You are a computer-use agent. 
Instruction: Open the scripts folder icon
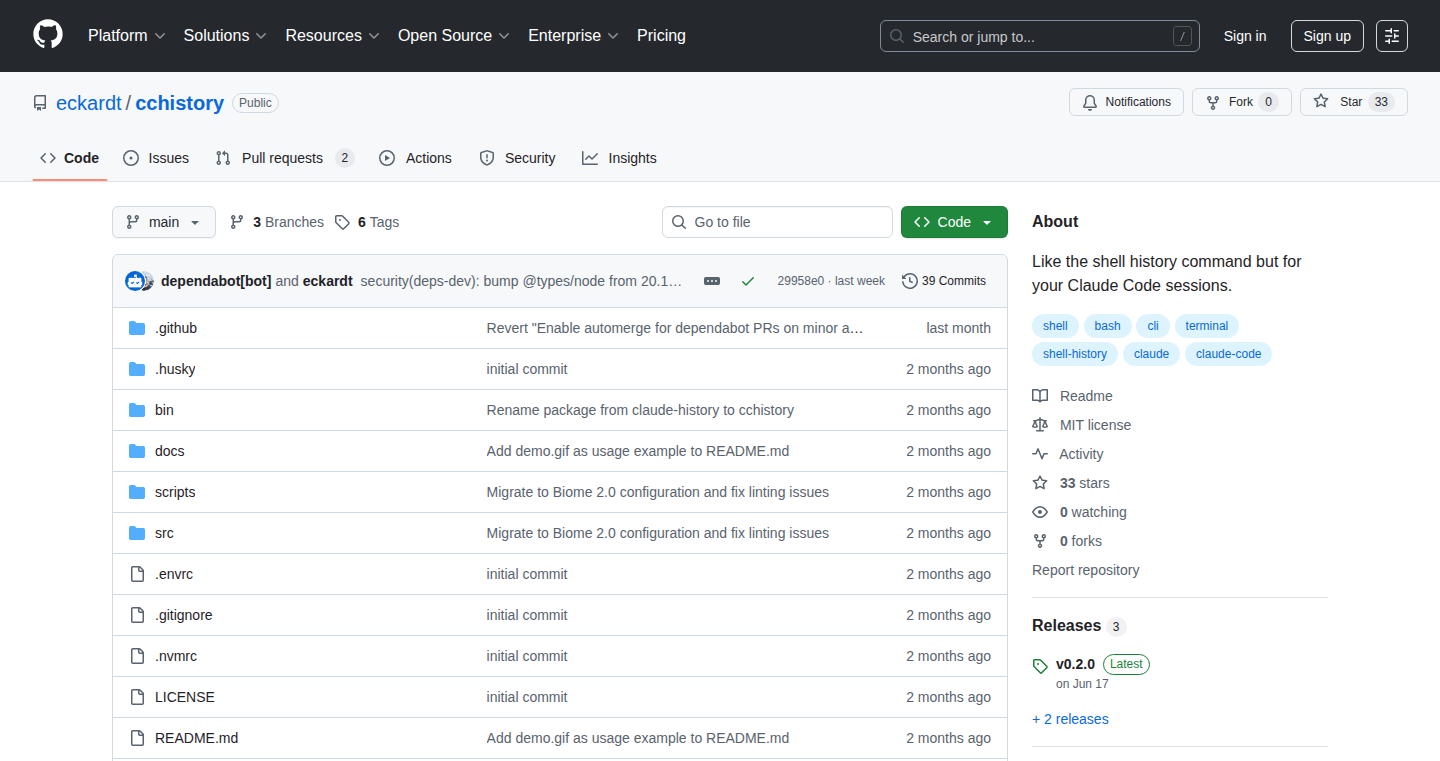[x=137, y=492]
